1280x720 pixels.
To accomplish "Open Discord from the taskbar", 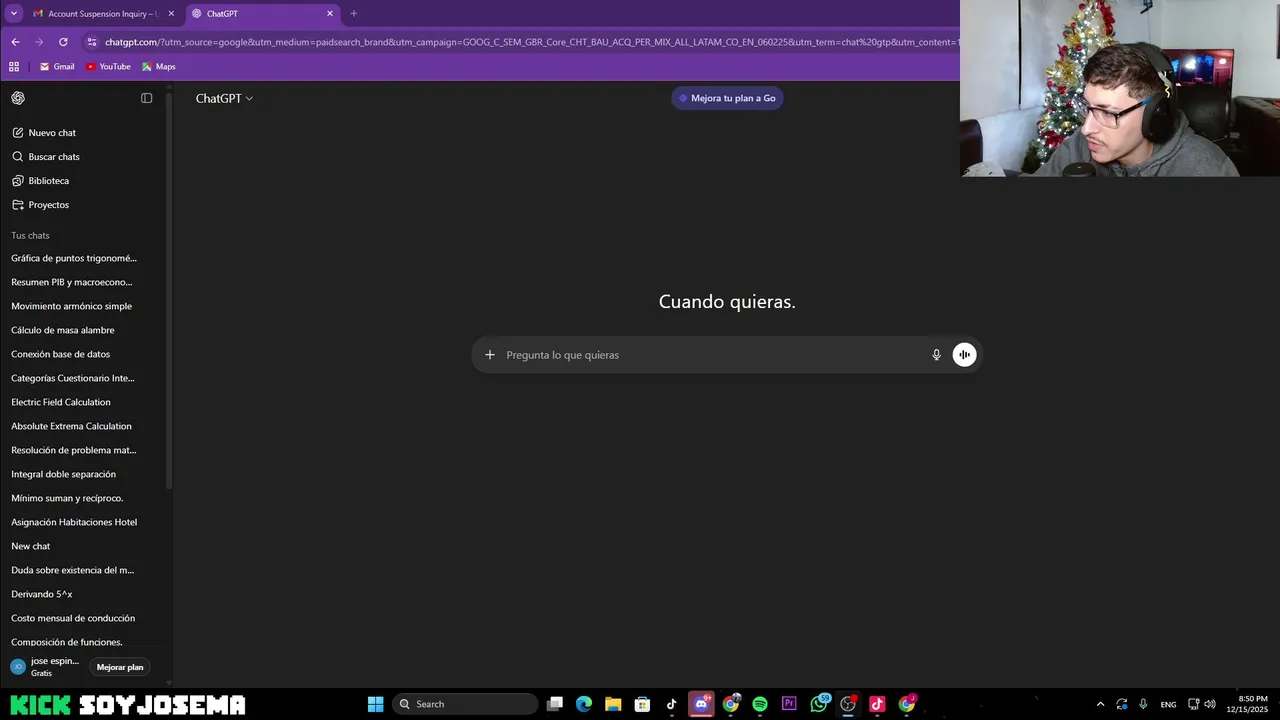I will tap(701, 704).
